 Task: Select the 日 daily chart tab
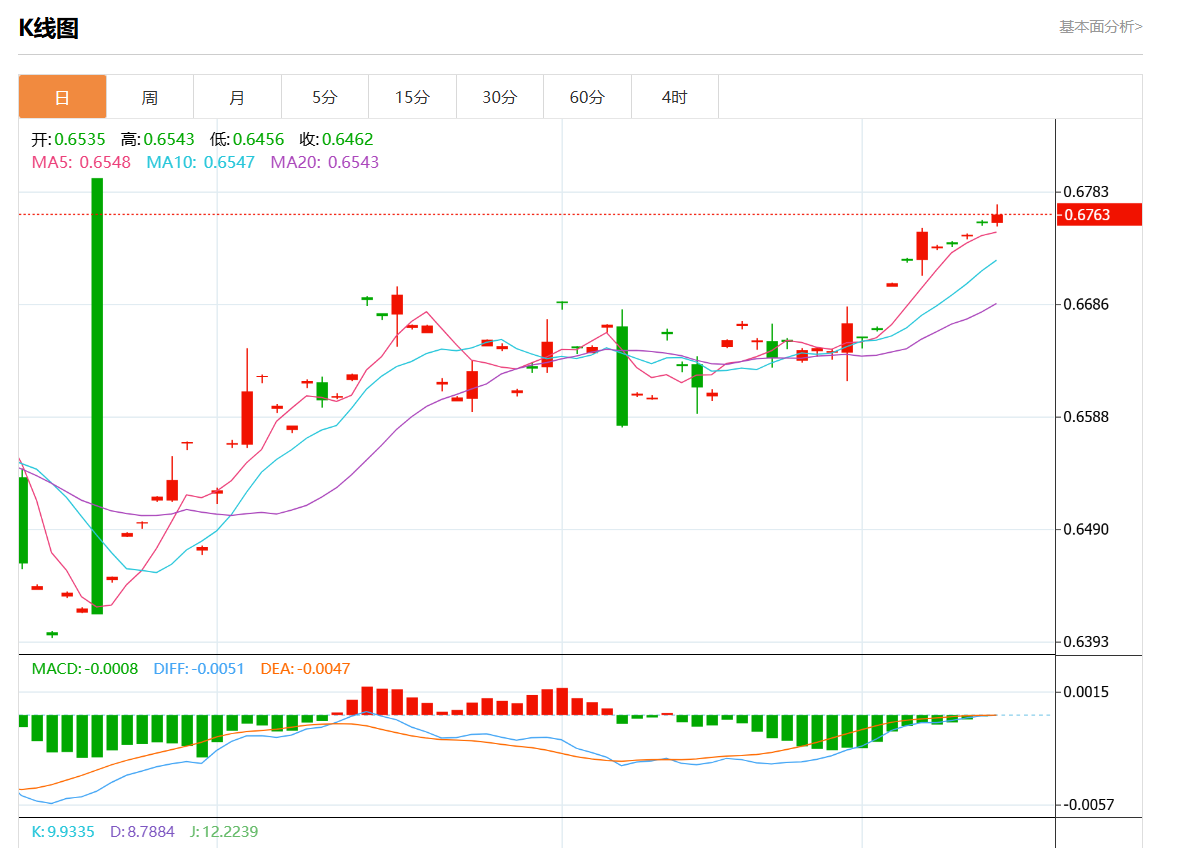tap(62, 97)
